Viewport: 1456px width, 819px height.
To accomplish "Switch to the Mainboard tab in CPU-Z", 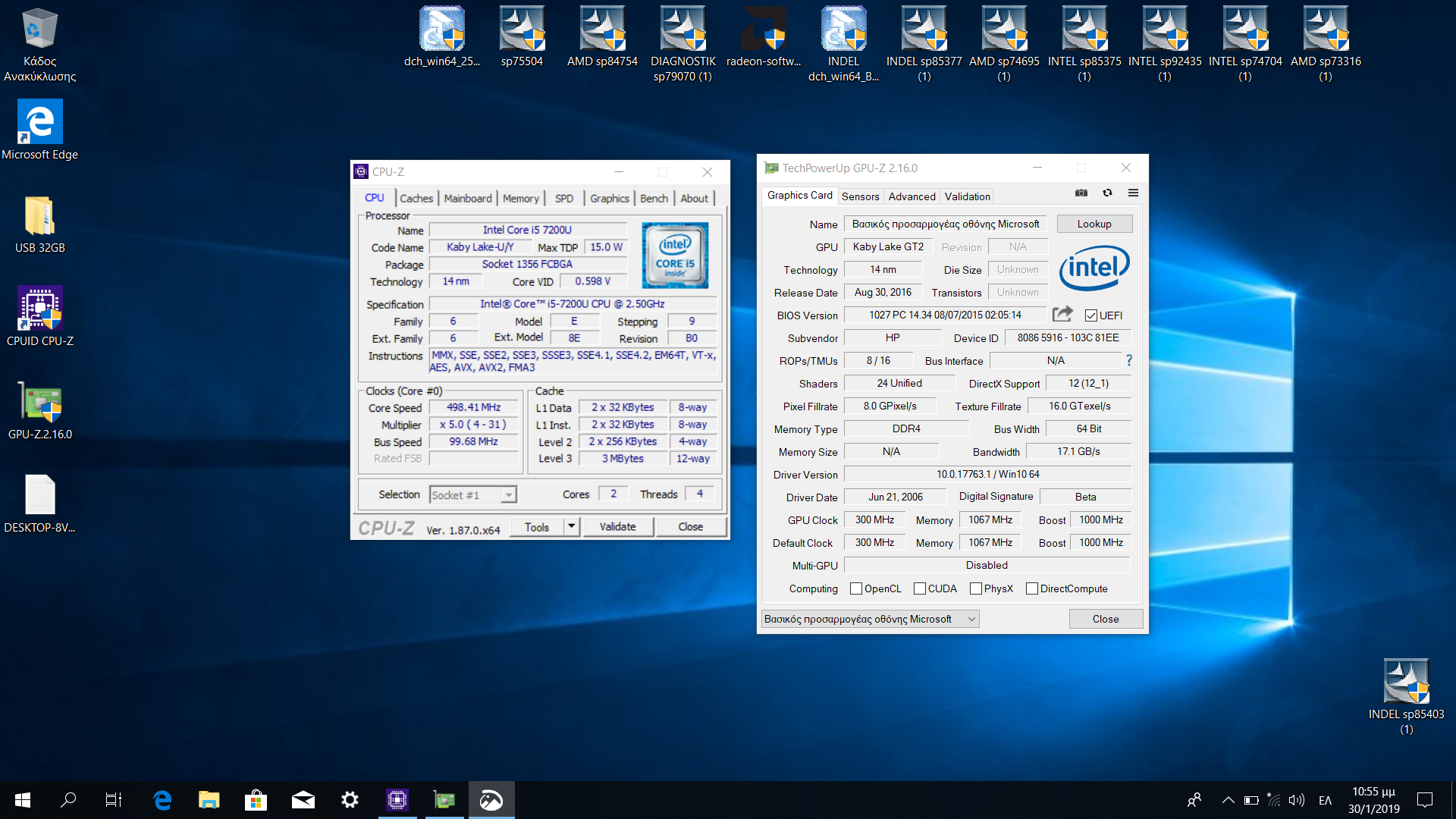I will point(468,199).
